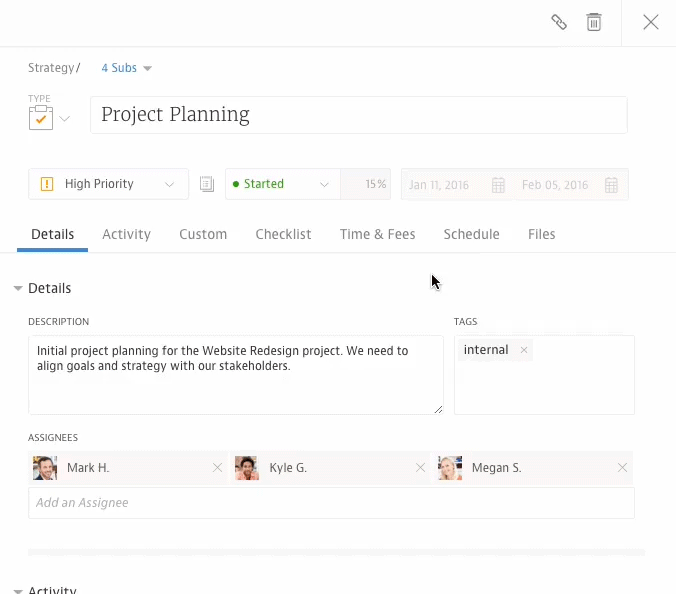
Task: Remove assignee Mark H.
Action: [217, 468]
